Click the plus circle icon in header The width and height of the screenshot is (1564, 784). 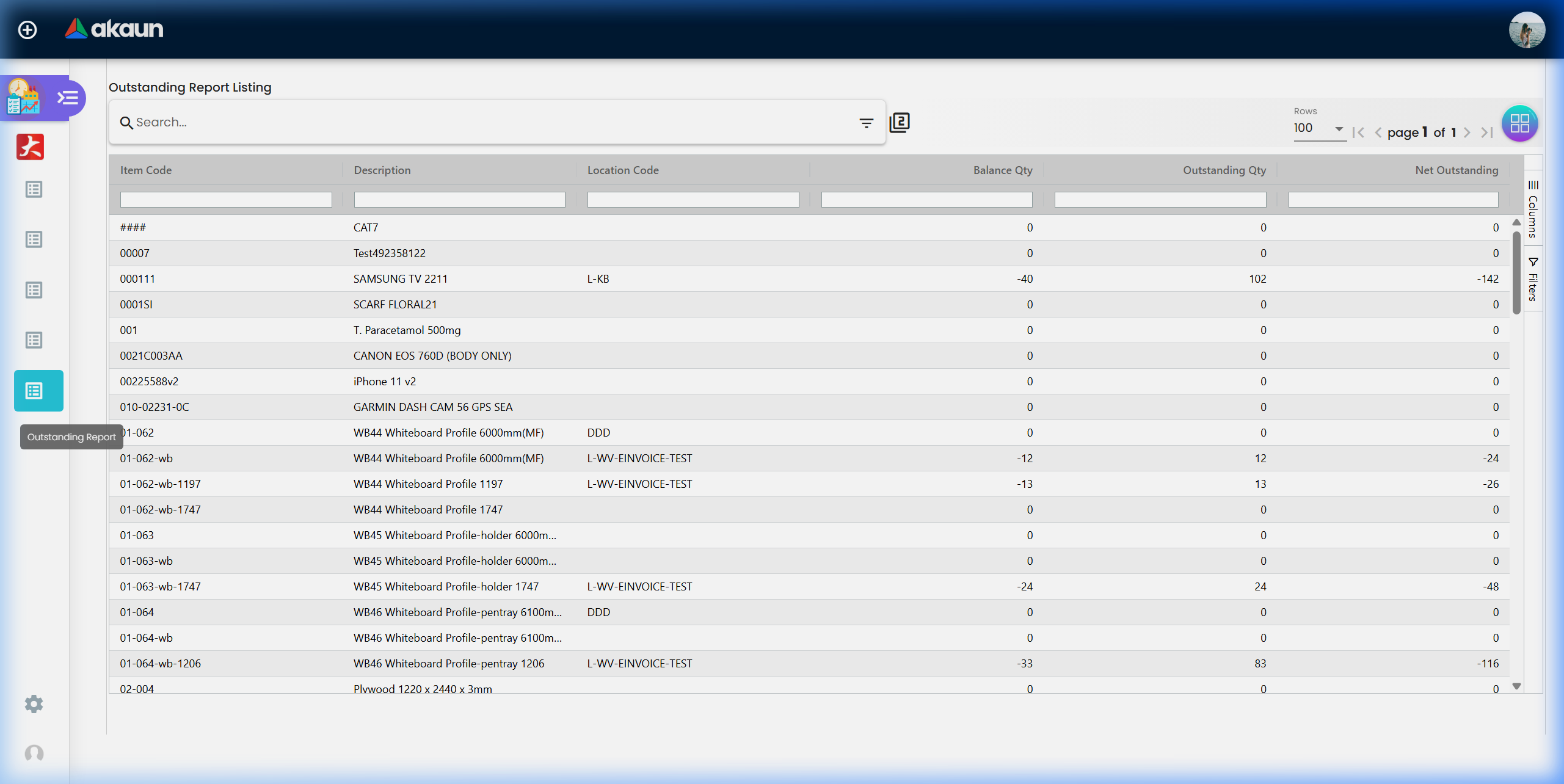(27, 29)
